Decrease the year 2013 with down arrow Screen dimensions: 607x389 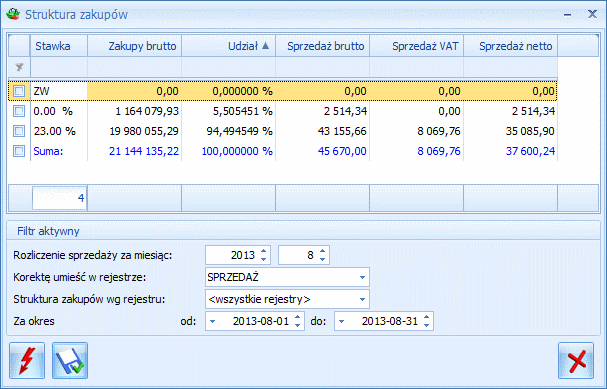(264, 259)
